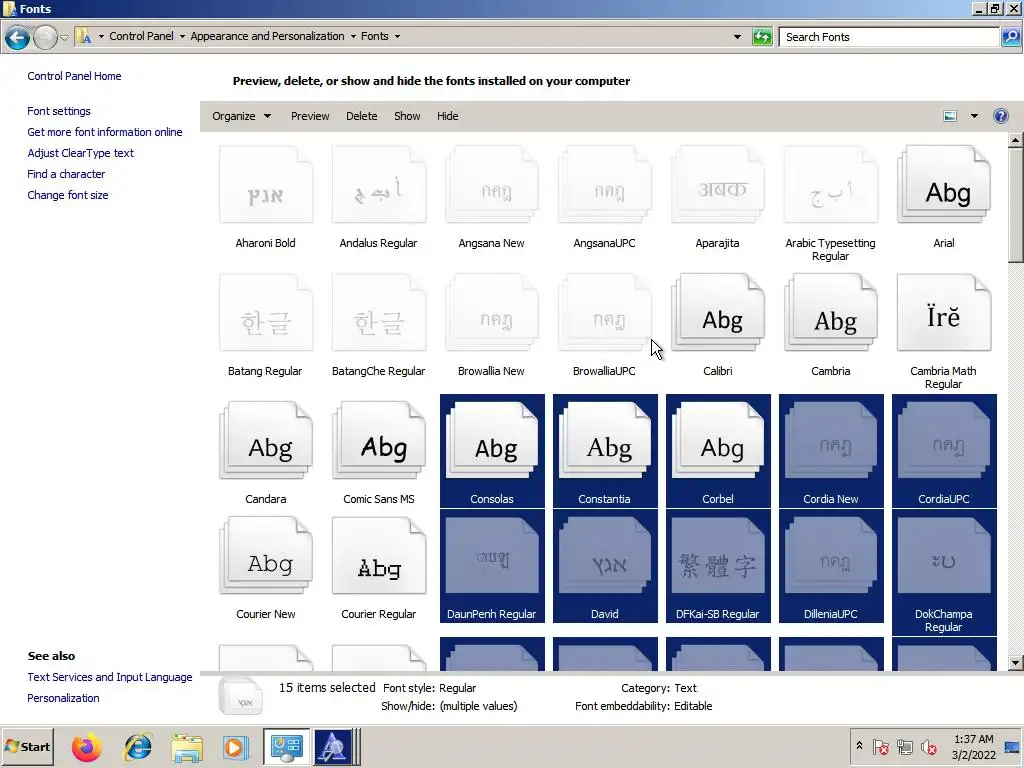Select the Calibri font icon
The image size is (1024, 768).
[x=718, y=313]
